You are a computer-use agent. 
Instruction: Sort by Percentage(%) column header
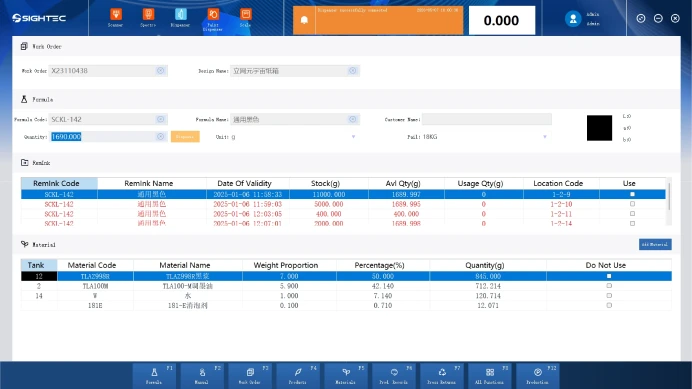[x=383, y=265]
